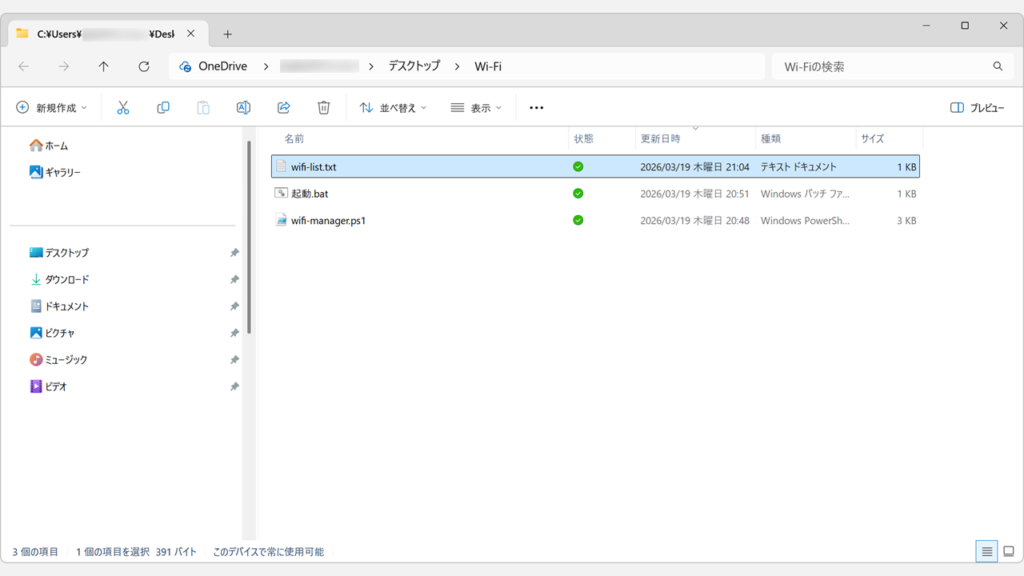This screenshot has width=1024, height=576.
Task: Switch to large thumbnail view at bottom right
Action: (x=1008, y=551)
